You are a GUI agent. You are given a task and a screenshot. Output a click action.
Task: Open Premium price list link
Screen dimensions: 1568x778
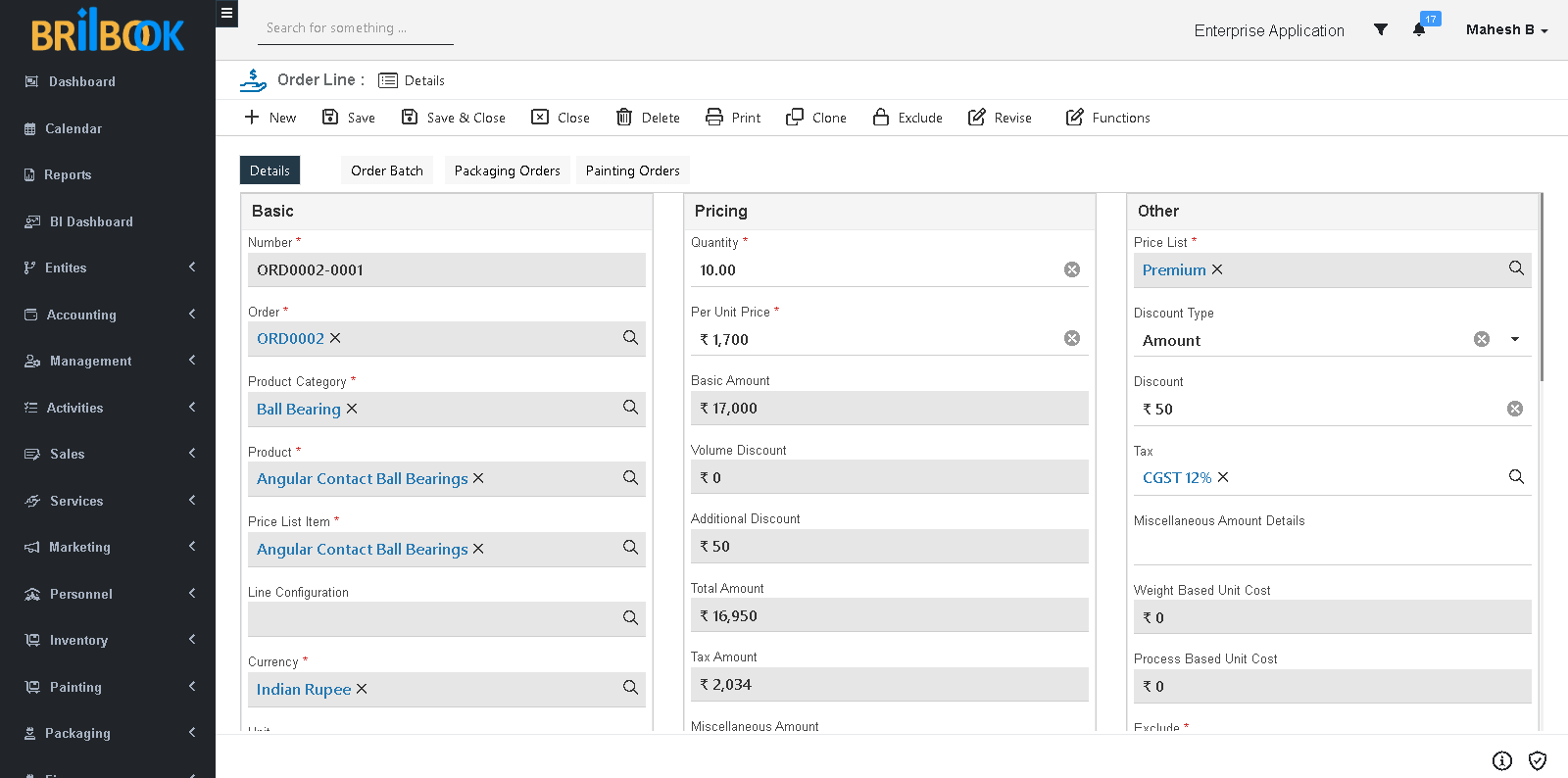pyautogui.click(x=1174, y=269)
